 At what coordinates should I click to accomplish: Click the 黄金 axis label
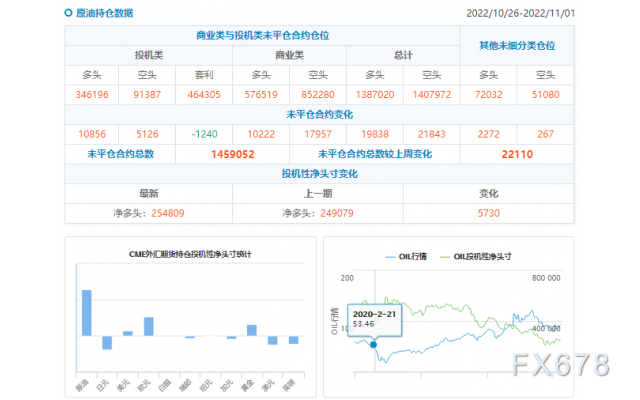[247, 385]
